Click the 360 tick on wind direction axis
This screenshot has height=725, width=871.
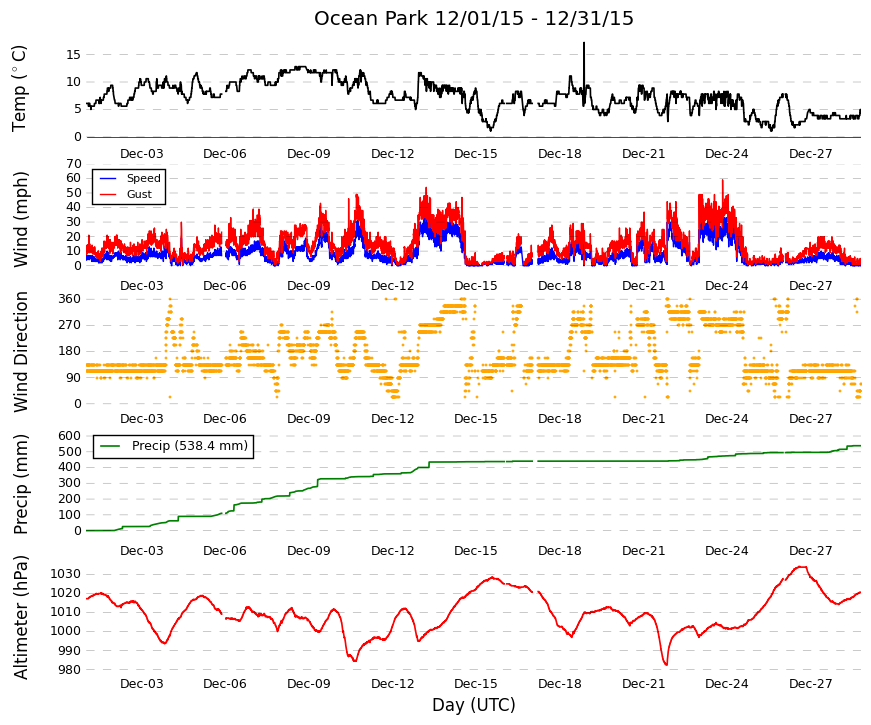(70, 299)
